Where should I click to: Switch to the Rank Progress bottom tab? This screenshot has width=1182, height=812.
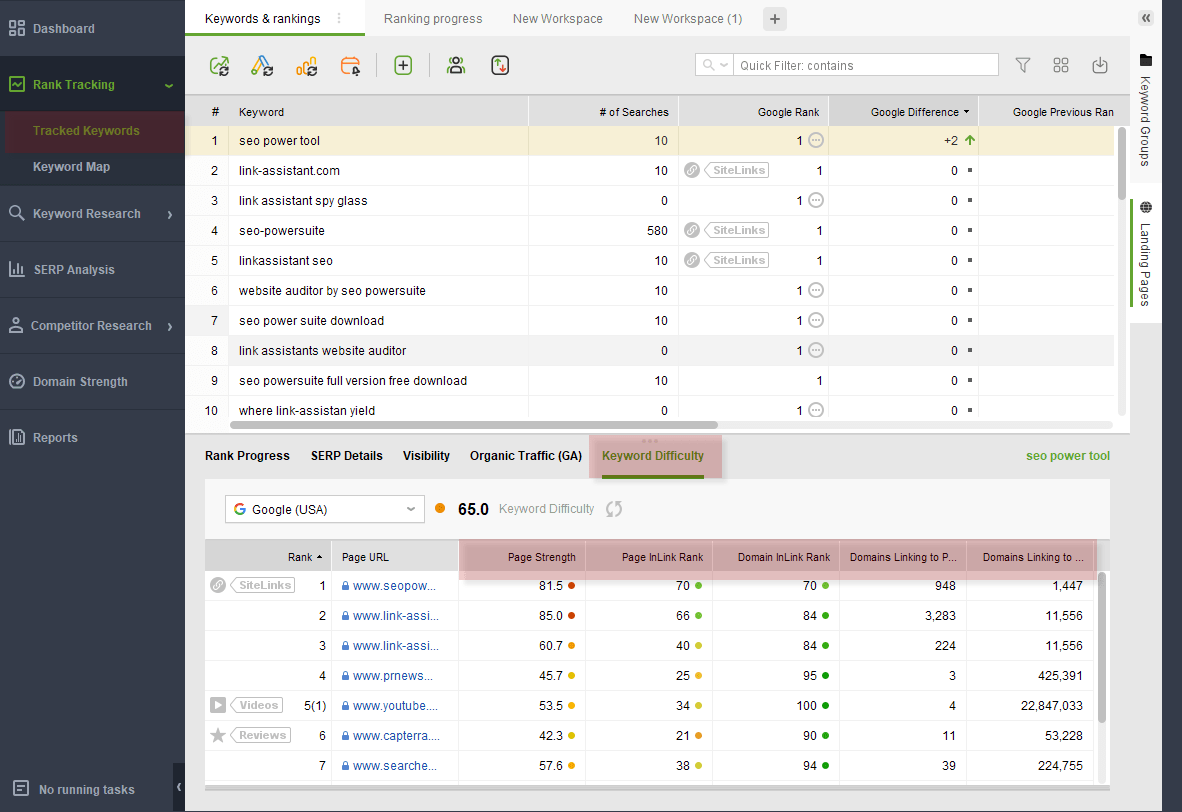click(x=247, y=455)
